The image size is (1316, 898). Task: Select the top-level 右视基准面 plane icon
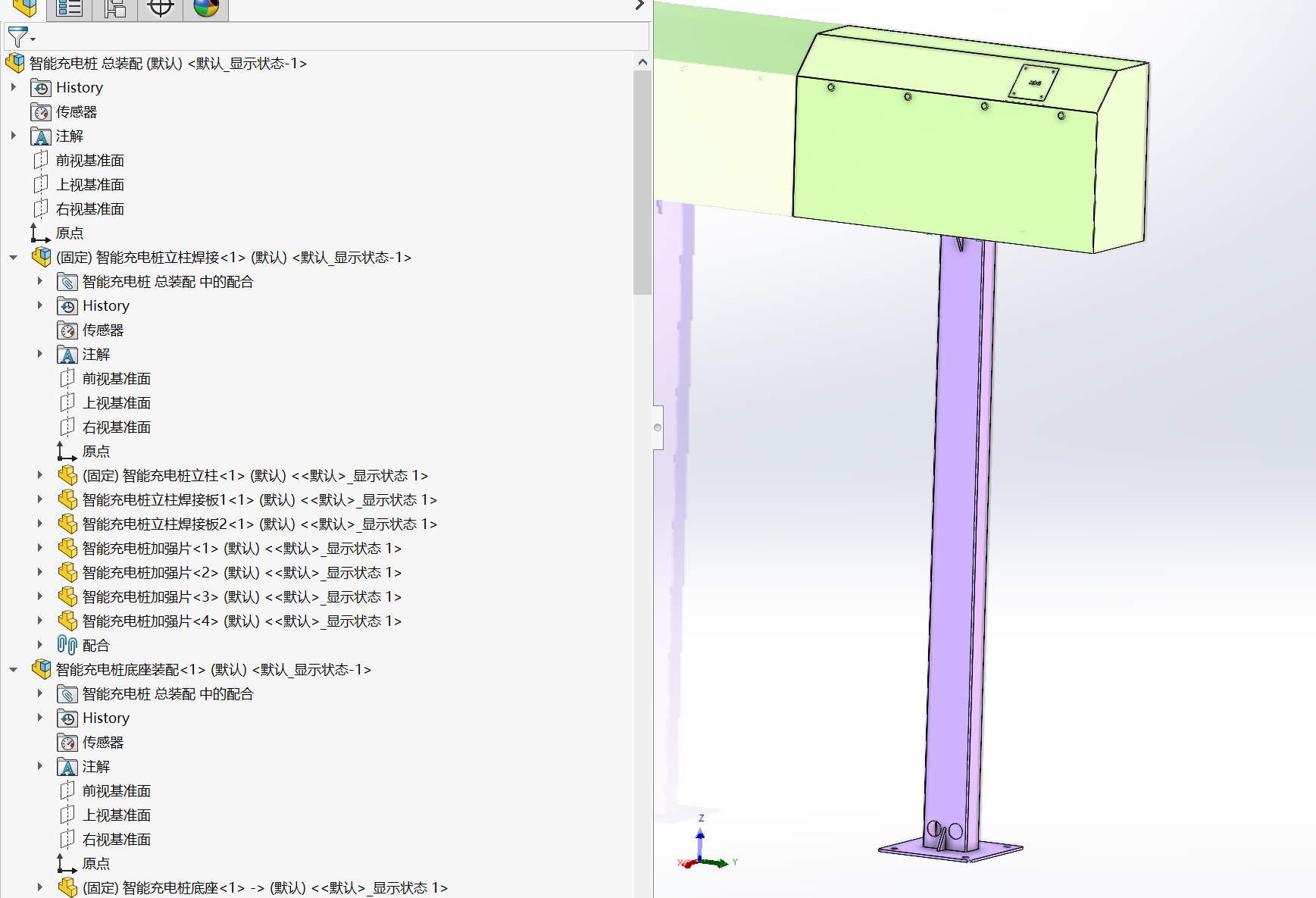click(x=41, y=208)
